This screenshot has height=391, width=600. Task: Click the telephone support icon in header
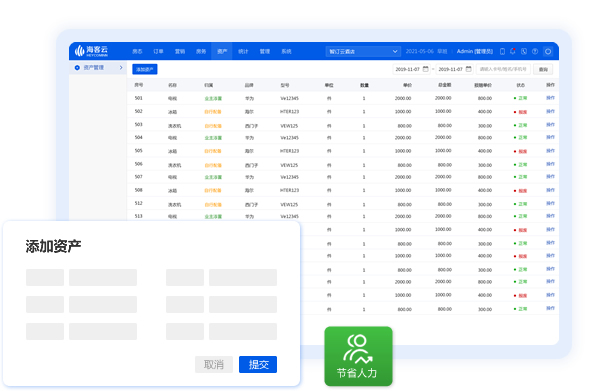coord(524,51)
